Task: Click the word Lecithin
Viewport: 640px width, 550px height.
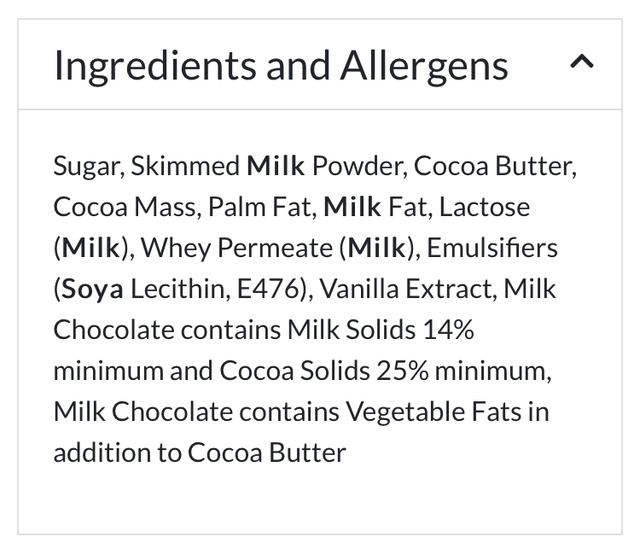Action: [x=186, y=289]
